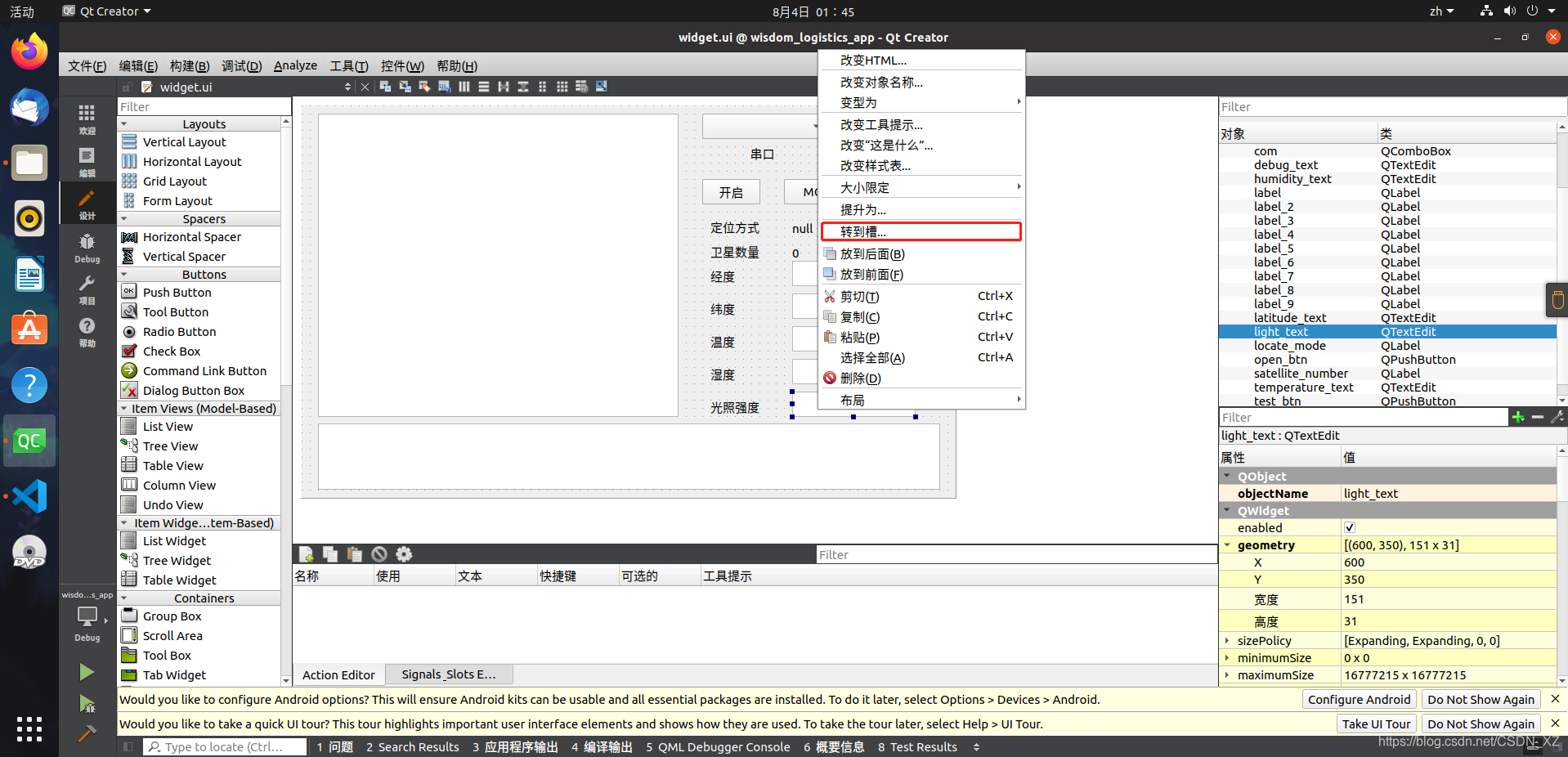Viewport: 1568px width, 757px height.
Task: Collapse the QWidget property group
Action: click(1227, 510)
